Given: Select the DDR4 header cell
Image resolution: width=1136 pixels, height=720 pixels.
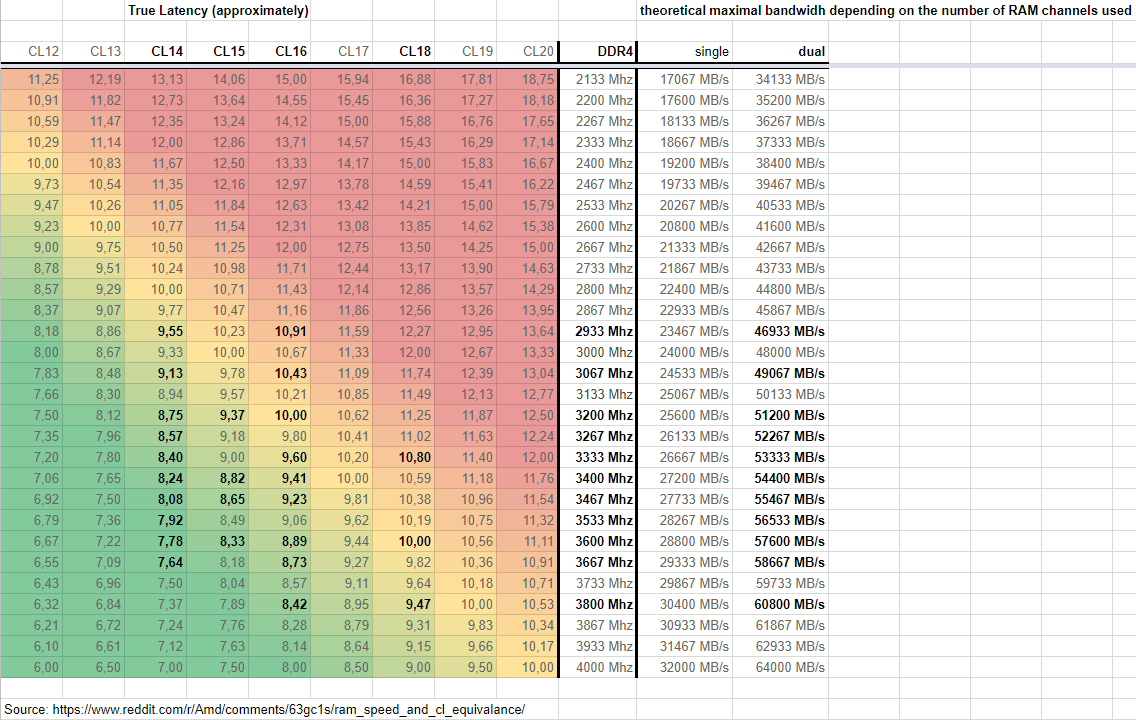Looking at the screenshot, I should (598, 51).
